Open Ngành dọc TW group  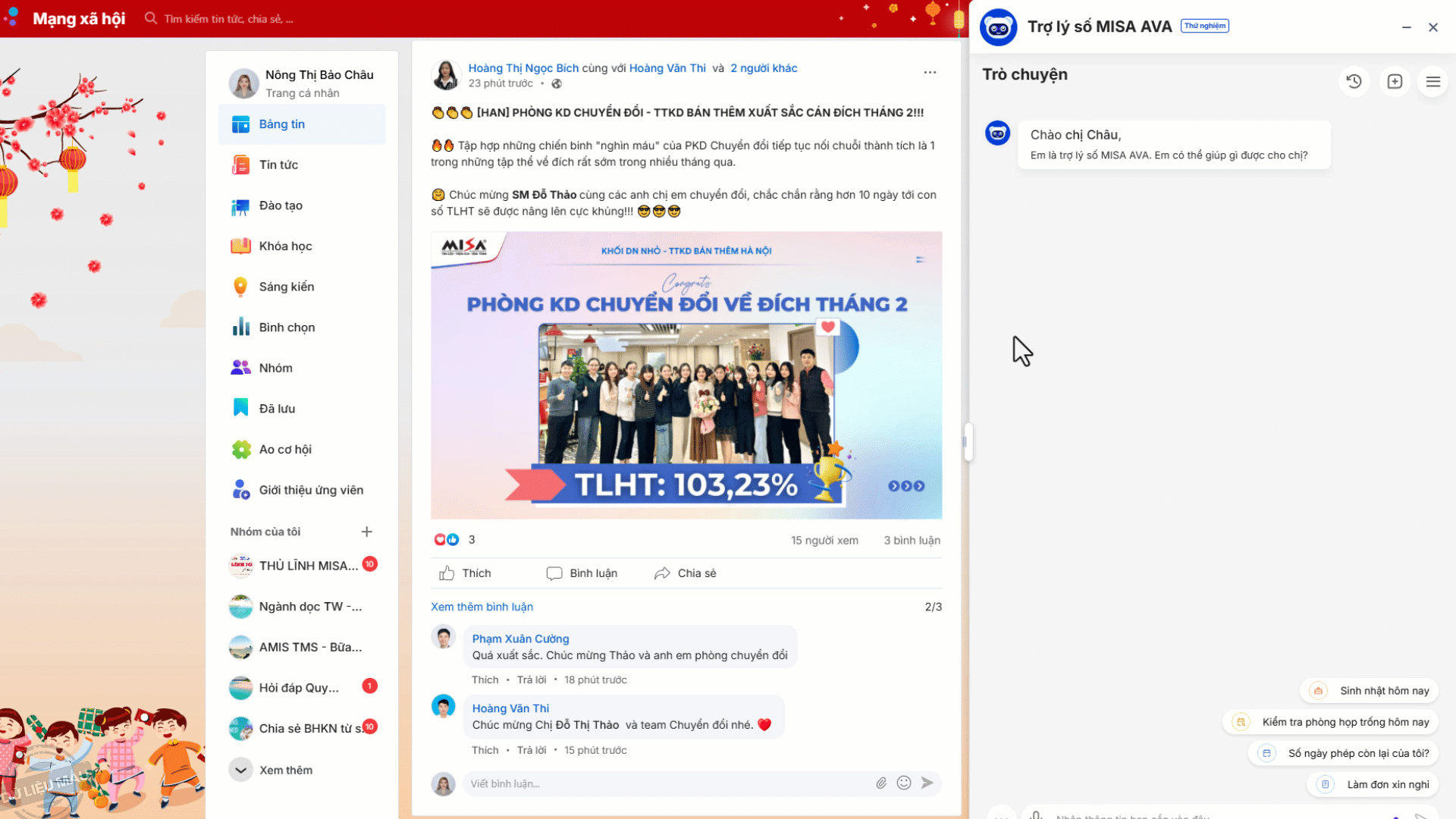click(302, 607)
